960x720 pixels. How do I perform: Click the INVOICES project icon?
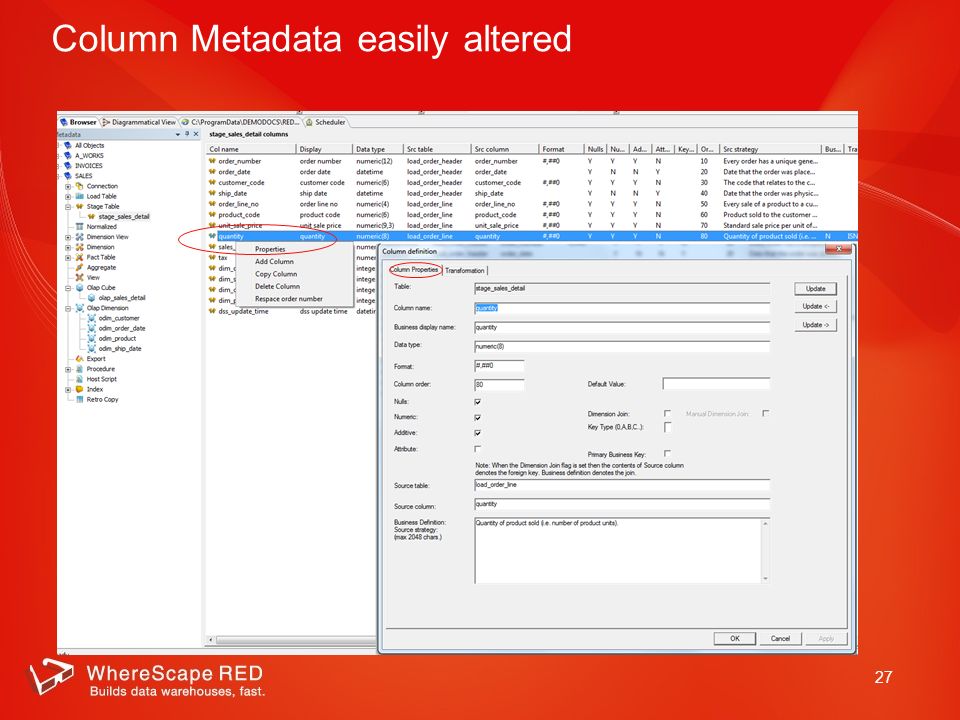click(67, 166)
